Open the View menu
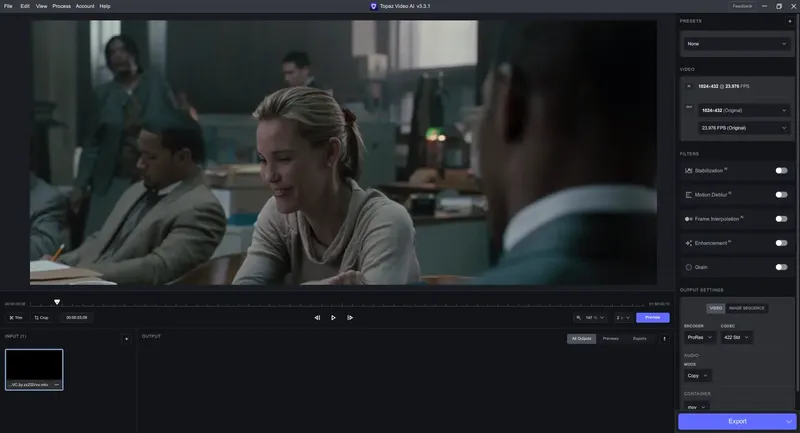Image resolution: width=800 pixels, height=433 pixels. [41, 6]
